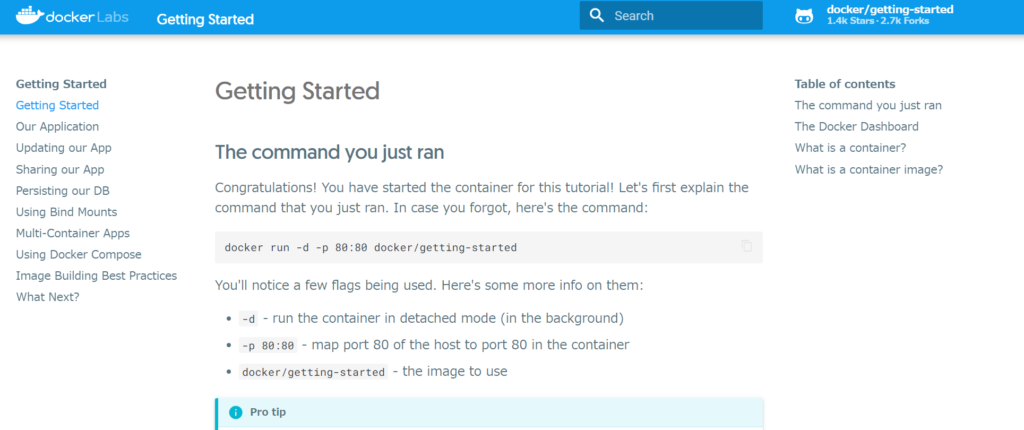
Task: Open Sharing our App section
Action: coord(60,169)
